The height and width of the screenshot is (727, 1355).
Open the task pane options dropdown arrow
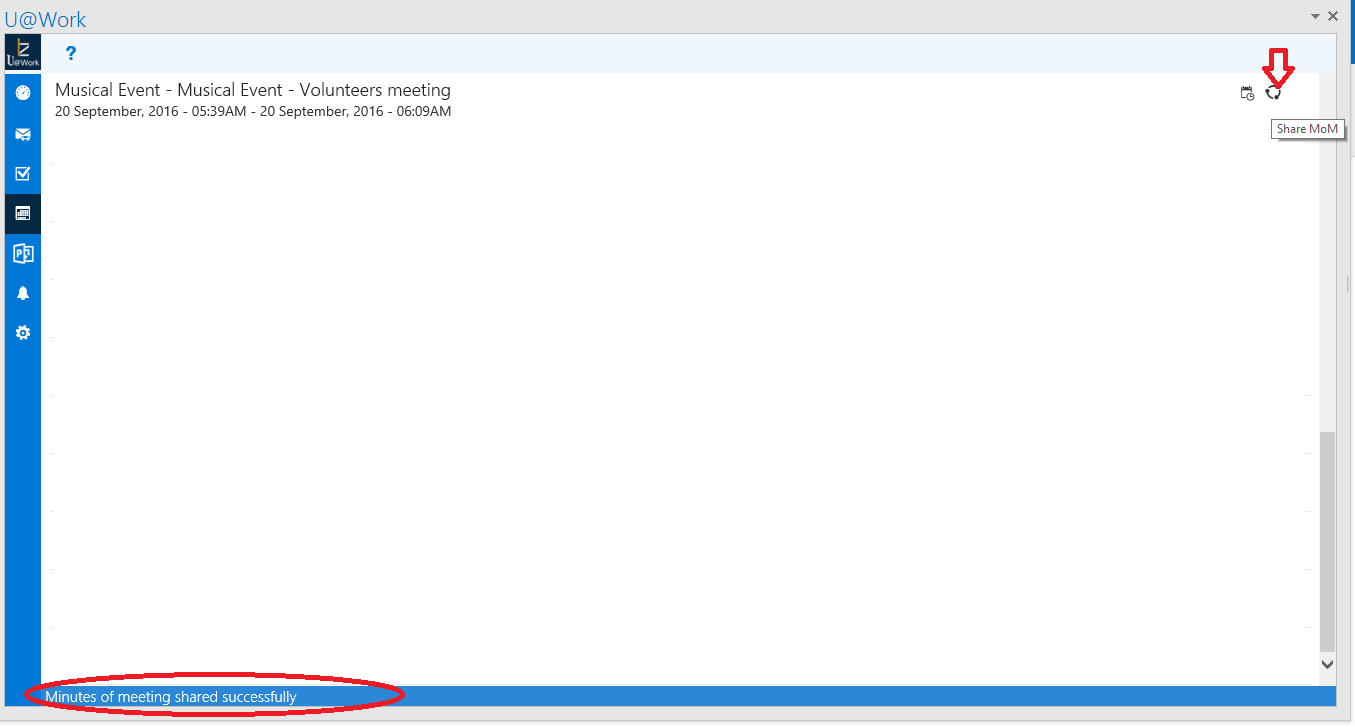[x=1315, y=16]
